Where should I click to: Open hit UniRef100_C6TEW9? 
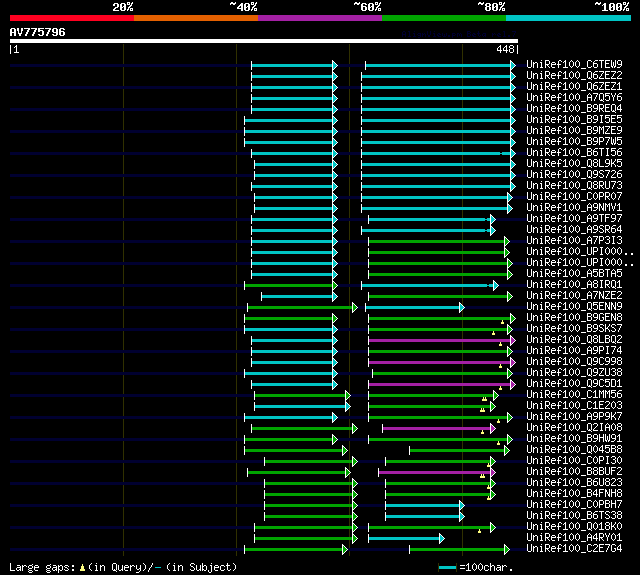point(574,64)
